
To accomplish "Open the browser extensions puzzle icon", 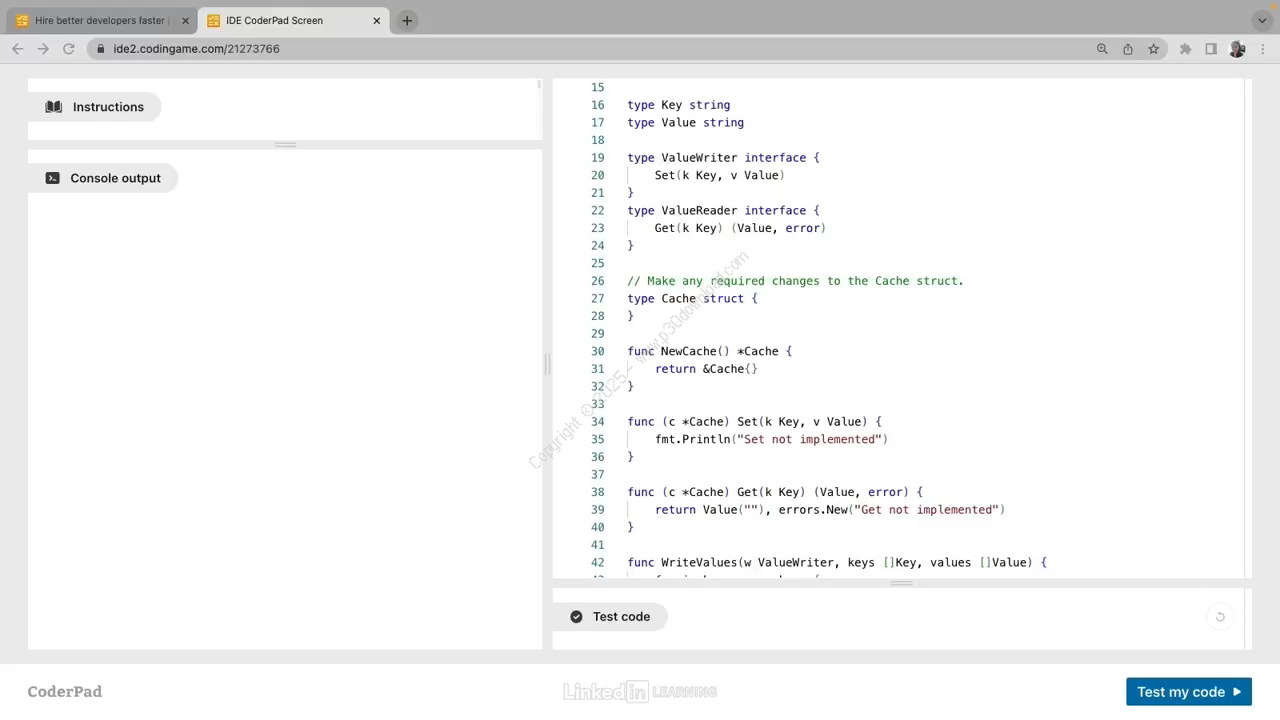I will (1185, 49).
